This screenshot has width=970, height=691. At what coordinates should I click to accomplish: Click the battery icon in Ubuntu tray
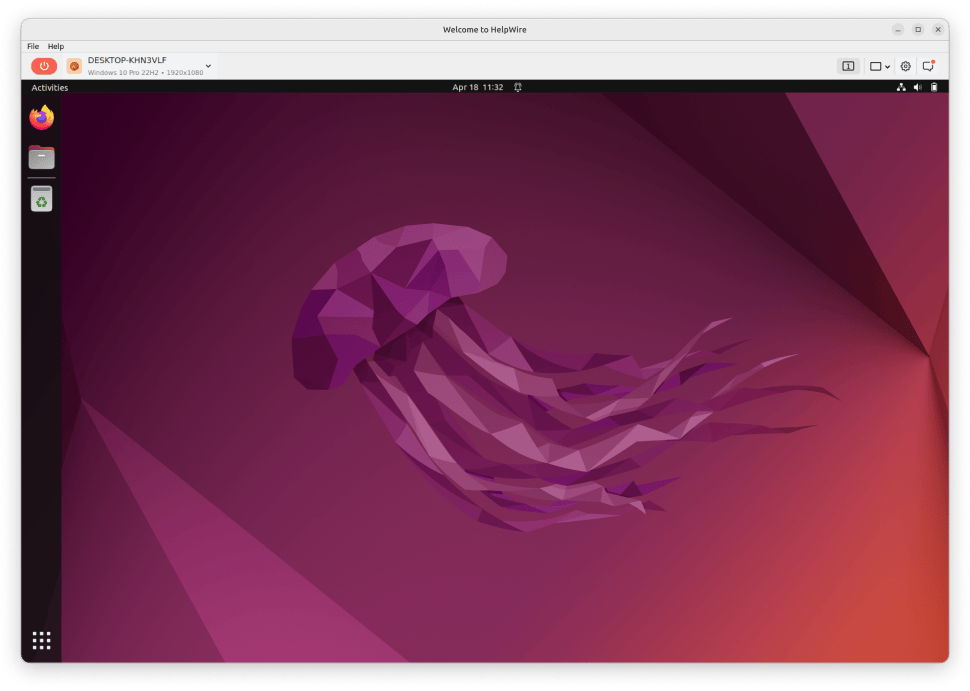pyautogui.click(x=934, y=87)
